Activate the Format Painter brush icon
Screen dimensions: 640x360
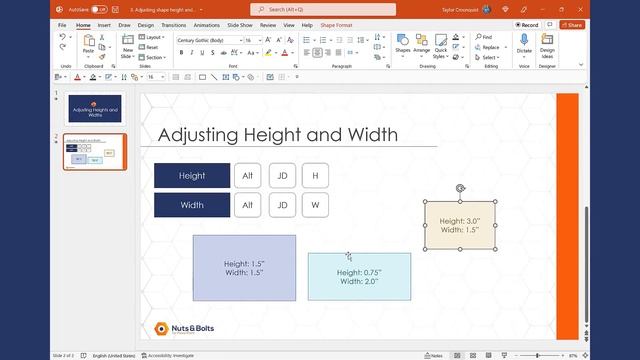tap(102, 57)
